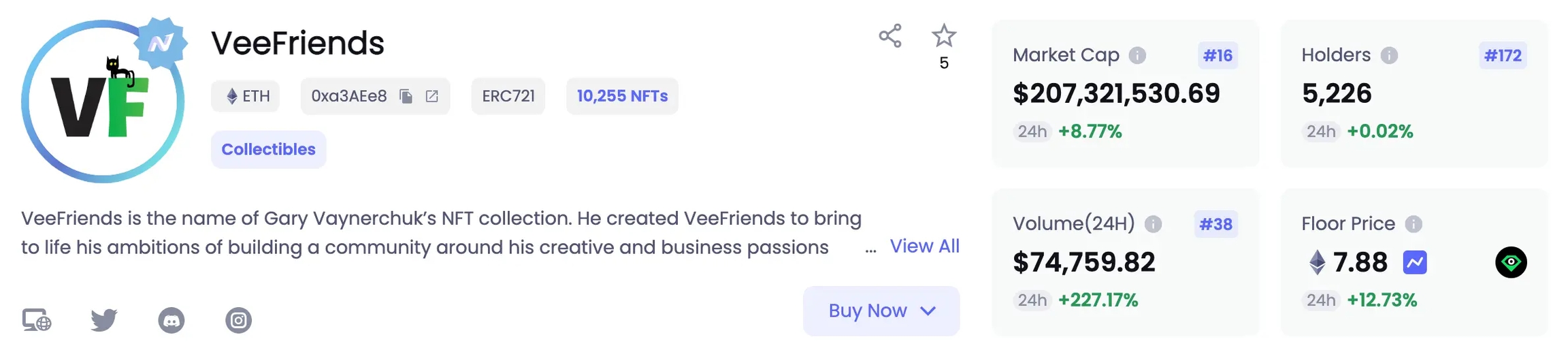
Task: Show Holders info tooltip
Action: [x=1389, y=55]
